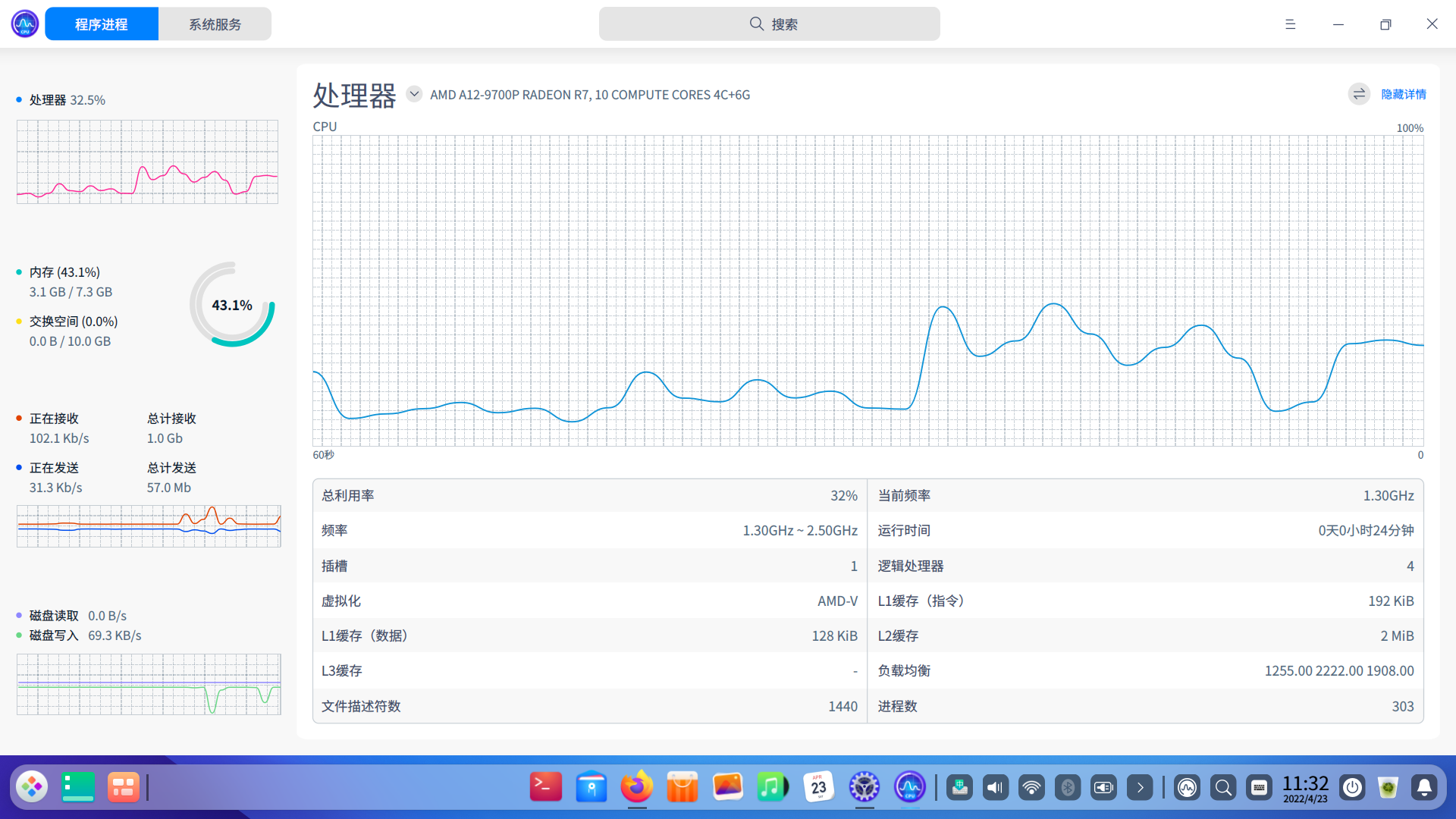This screenshot has width=1456, height=819.
Task: Click the 43.1% memory usage ring
Action: click(232, 304)
